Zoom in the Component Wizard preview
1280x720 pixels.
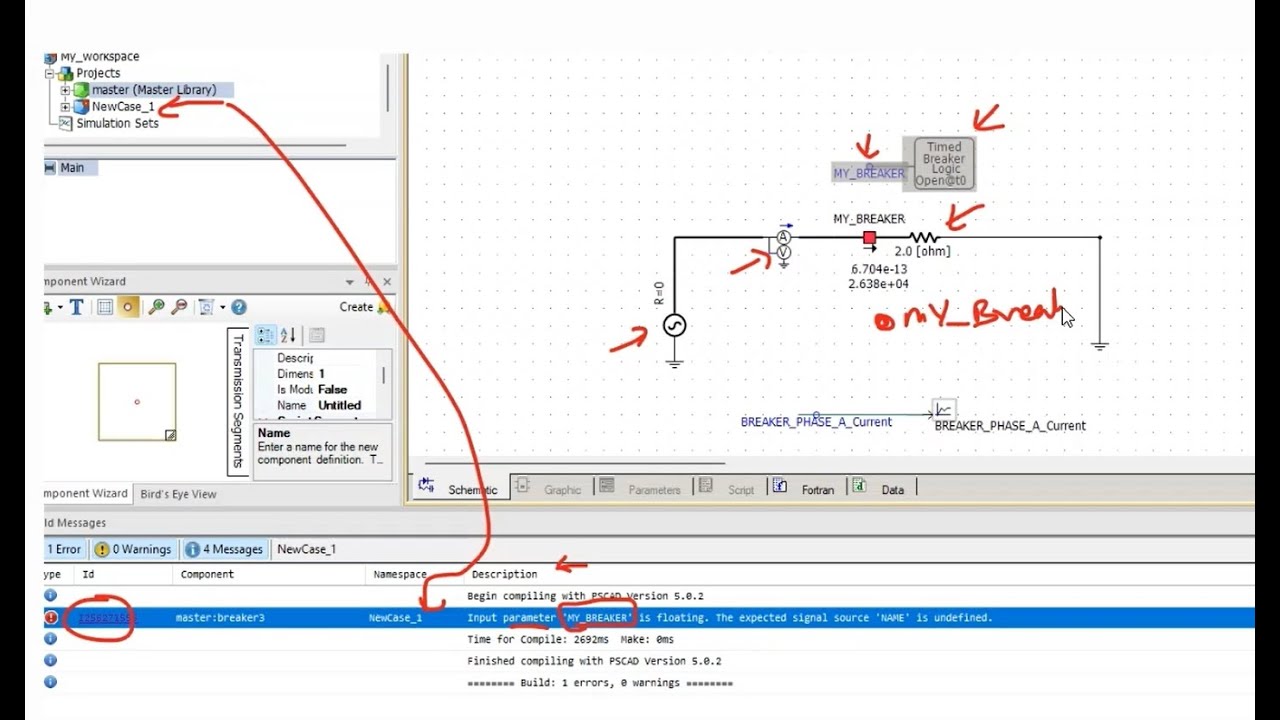click(x=156, y=307)
